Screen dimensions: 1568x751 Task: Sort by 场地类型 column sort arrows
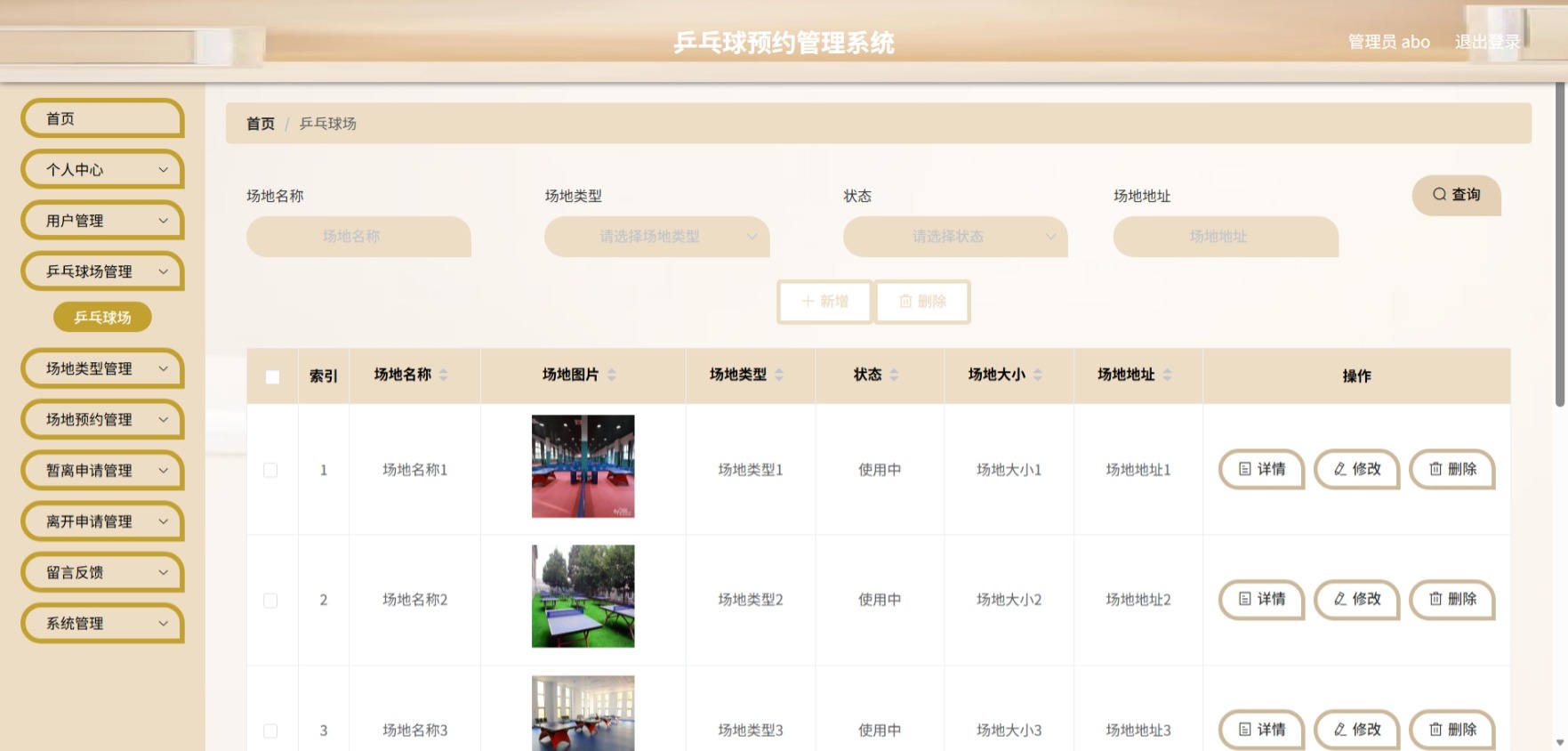coord(779,375)
